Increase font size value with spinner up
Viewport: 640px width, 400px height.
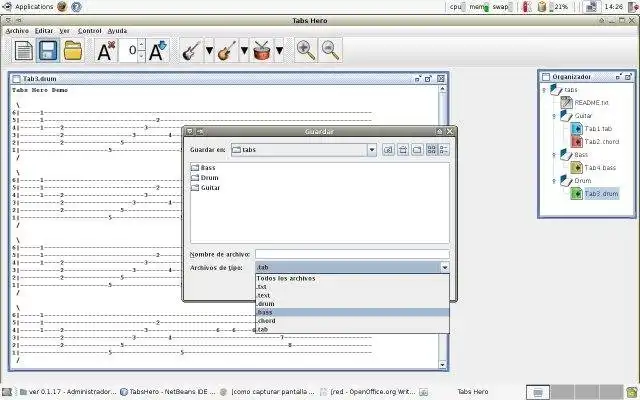141,45
